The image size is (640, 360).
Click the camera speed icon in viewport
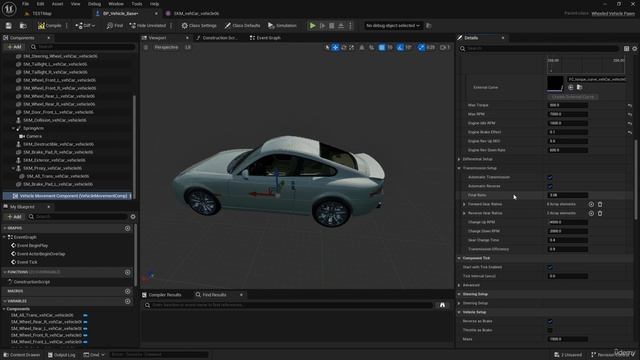coord(444,47)
